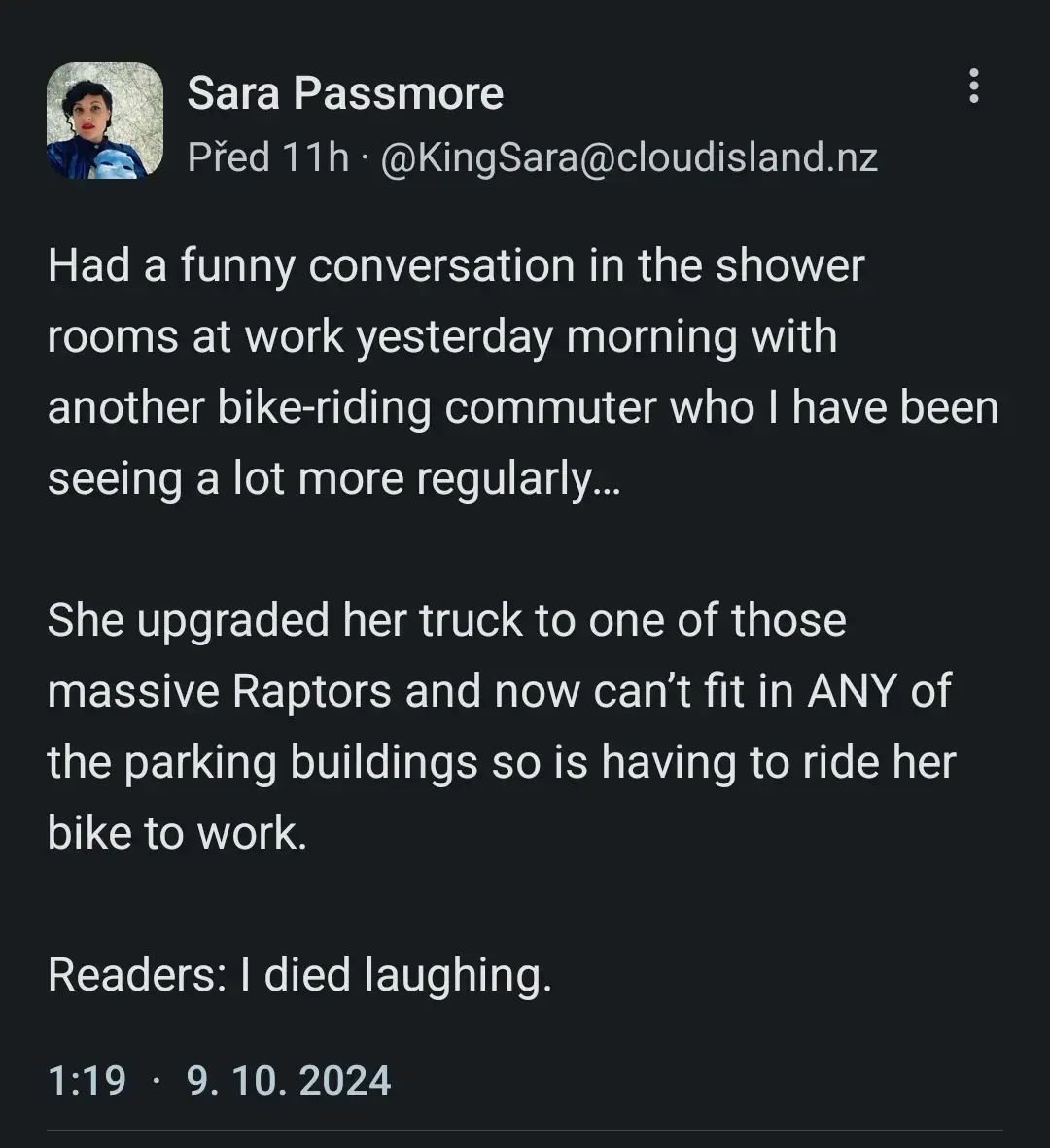This screenshot has width=1050, height=1148.
Task: Click the 'Před 11h' relative timestamp
Action: point(267,157)
